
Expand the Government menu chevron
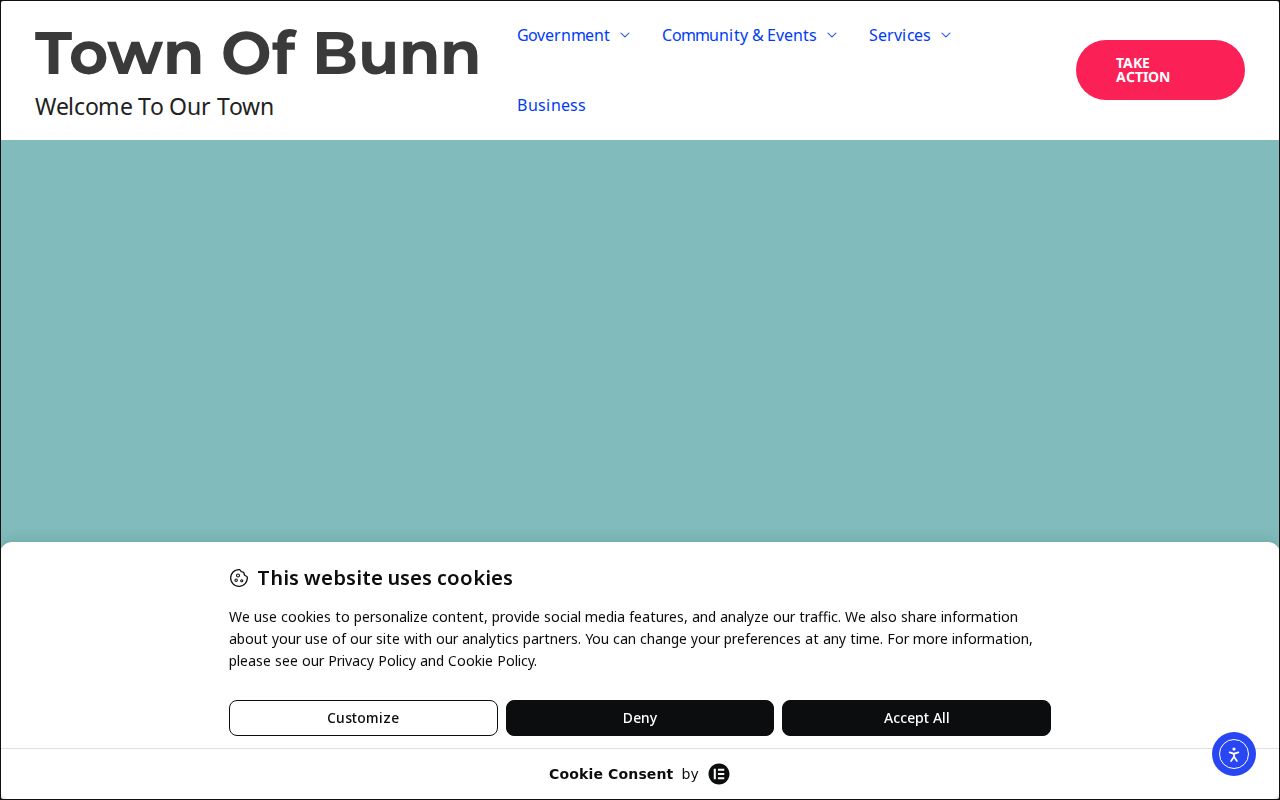(625, 35)
